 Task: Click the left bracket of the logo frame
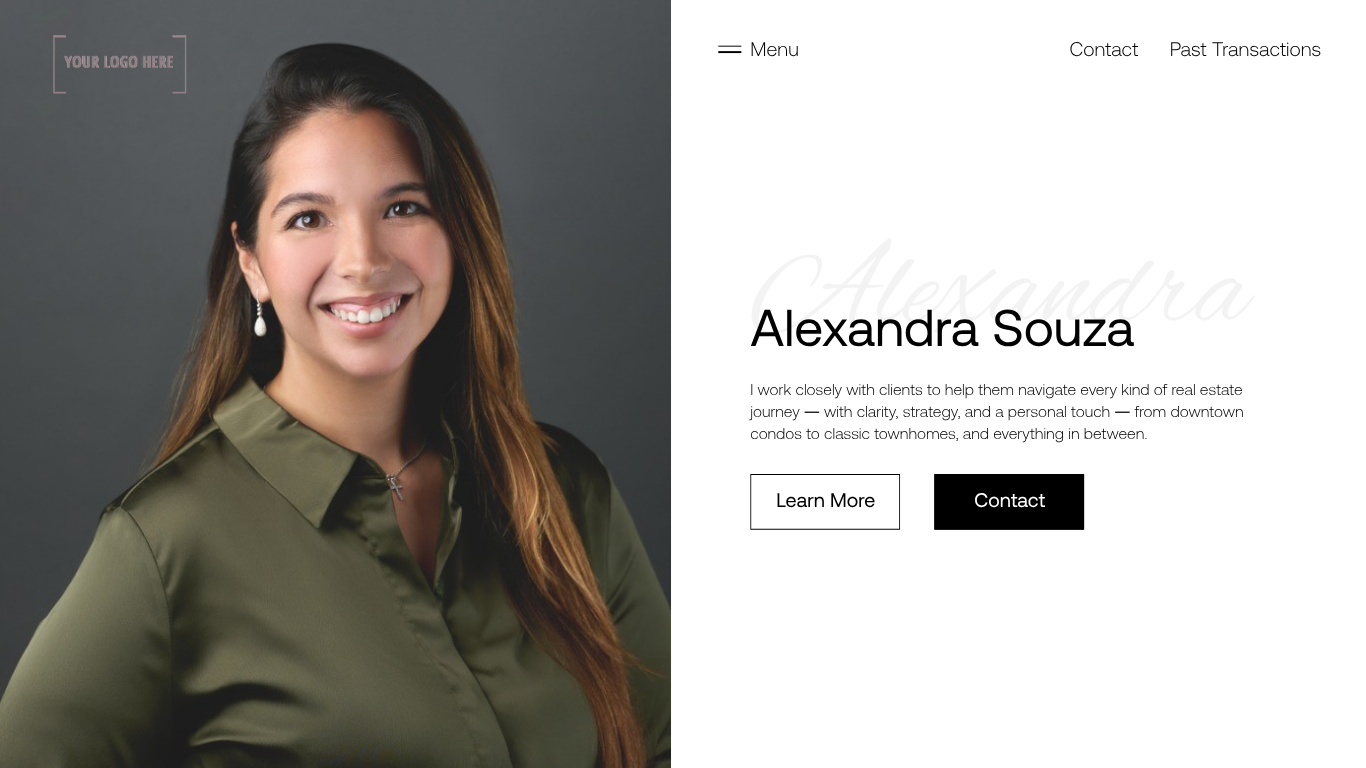coord(58,64)
